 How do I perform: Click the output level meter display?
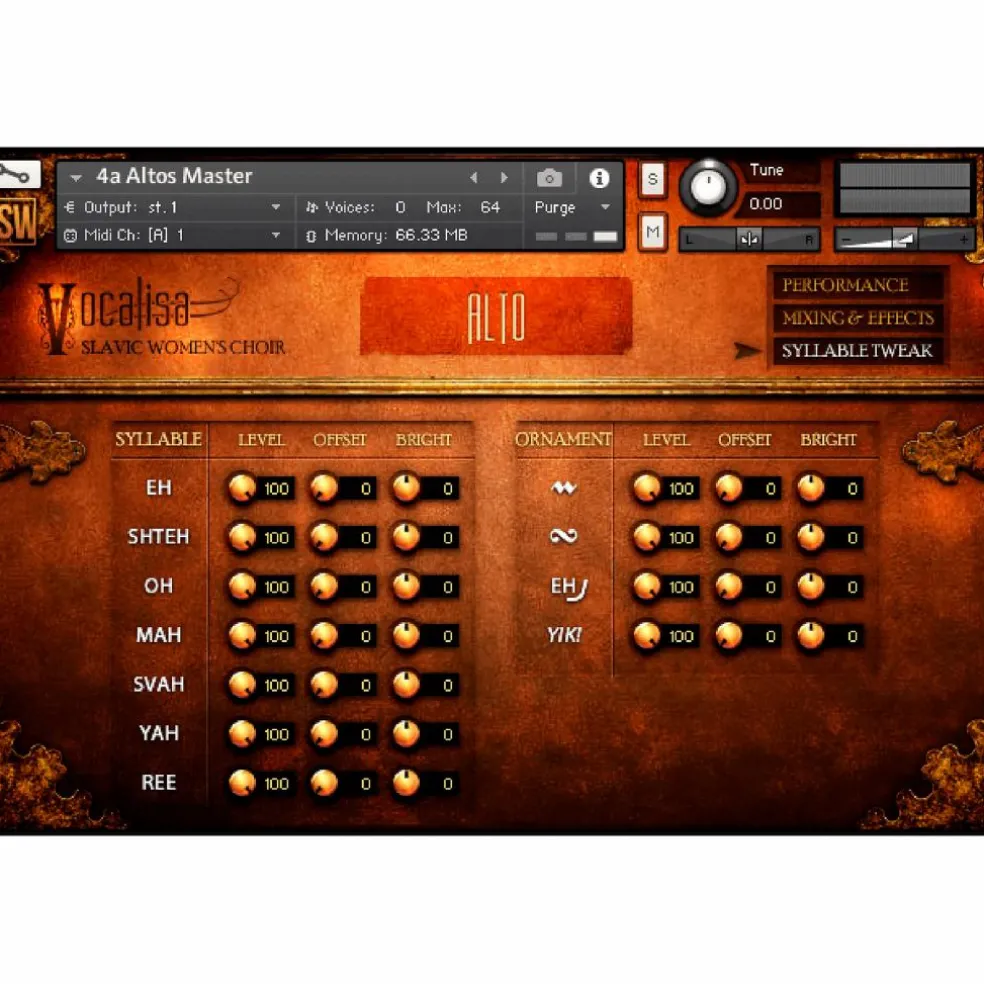[904, 188]
